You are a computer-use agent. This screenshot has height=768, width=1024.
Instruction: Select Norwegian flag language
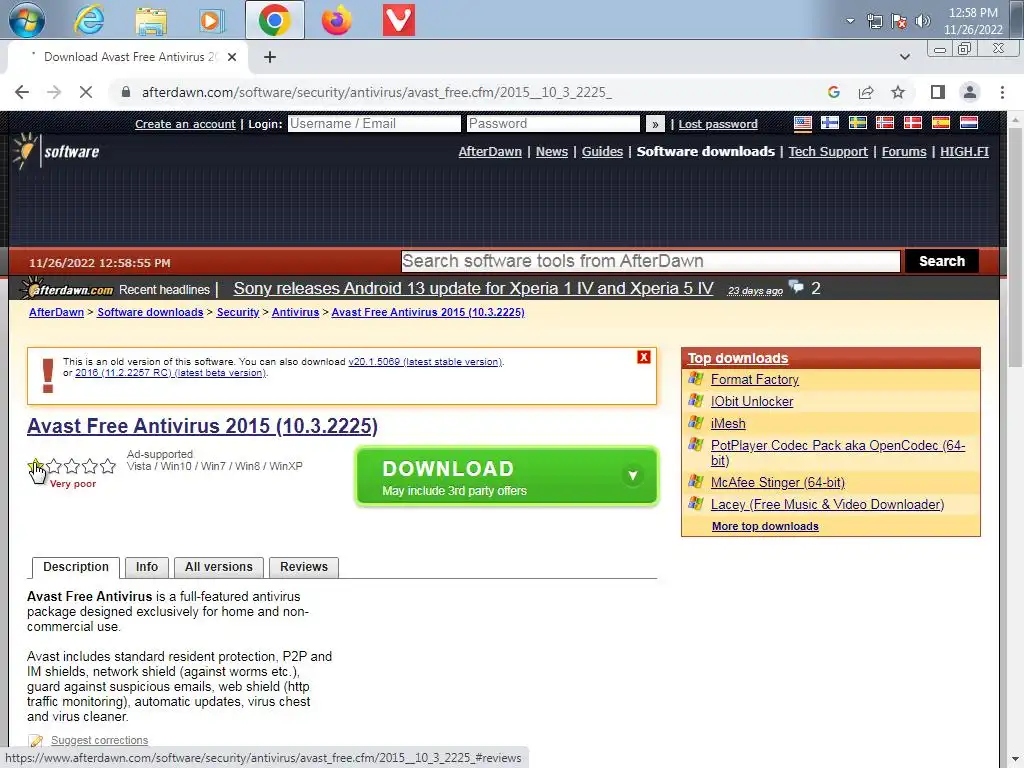pos(885,123)
